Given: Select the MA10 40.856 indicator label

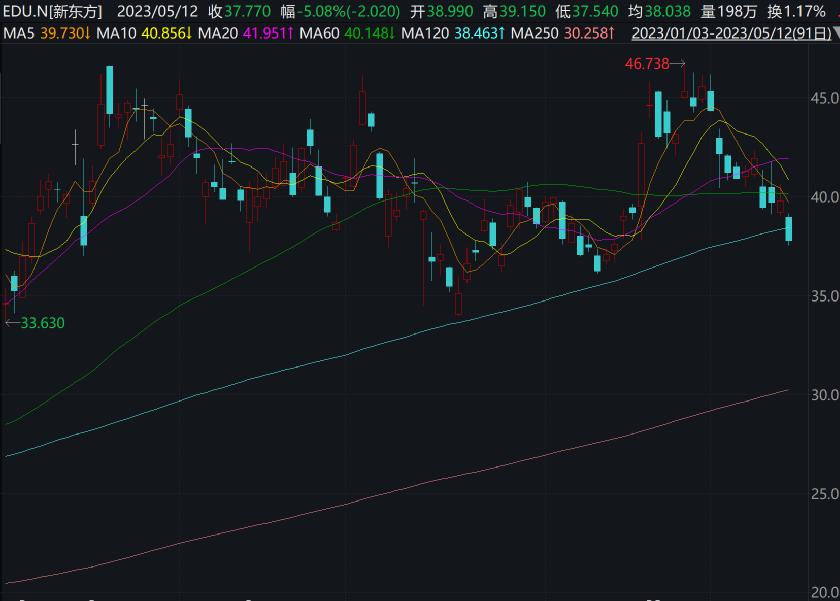Looking at the screenshot, I should (144, 33).
